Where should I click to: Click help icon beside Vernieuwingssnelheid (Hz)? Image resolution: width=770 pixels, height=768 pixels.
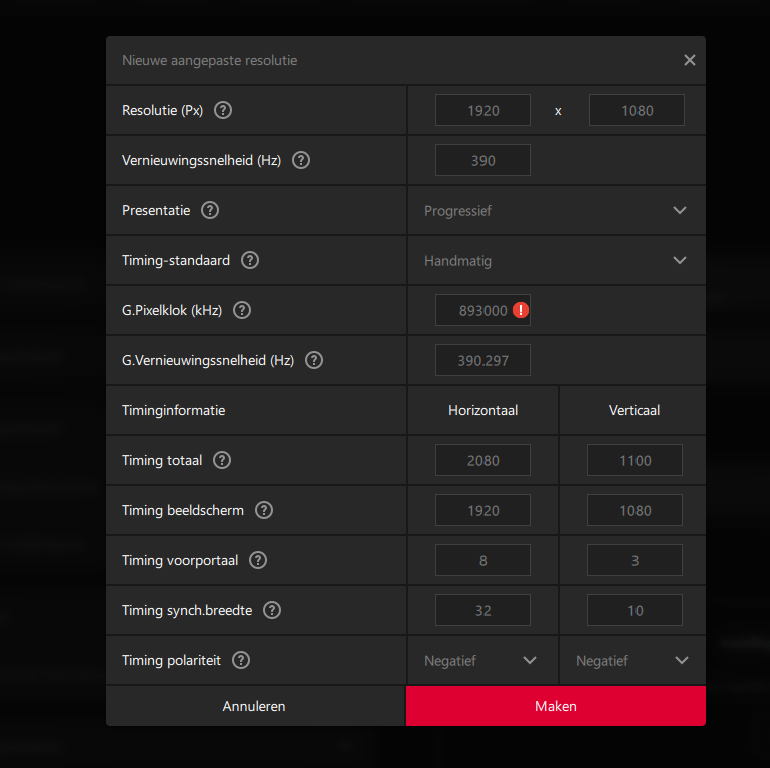[301, 160]
